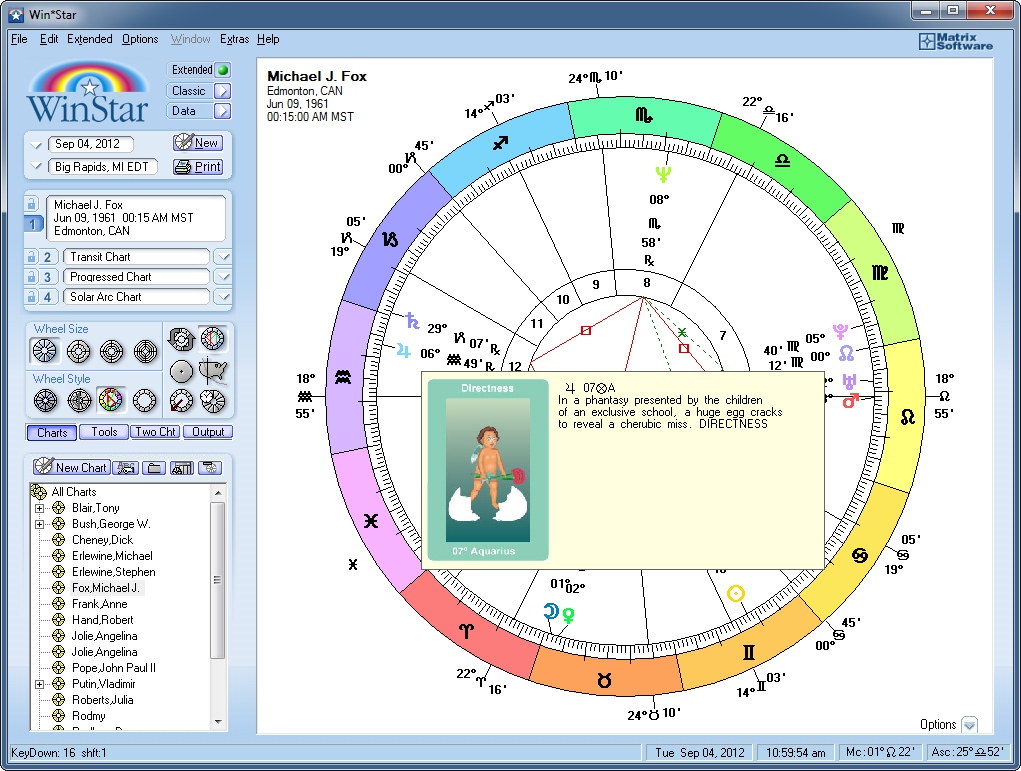Select the two-ring Wheel Size icon
Screen dimensions: 1021x771
(79, 352)
